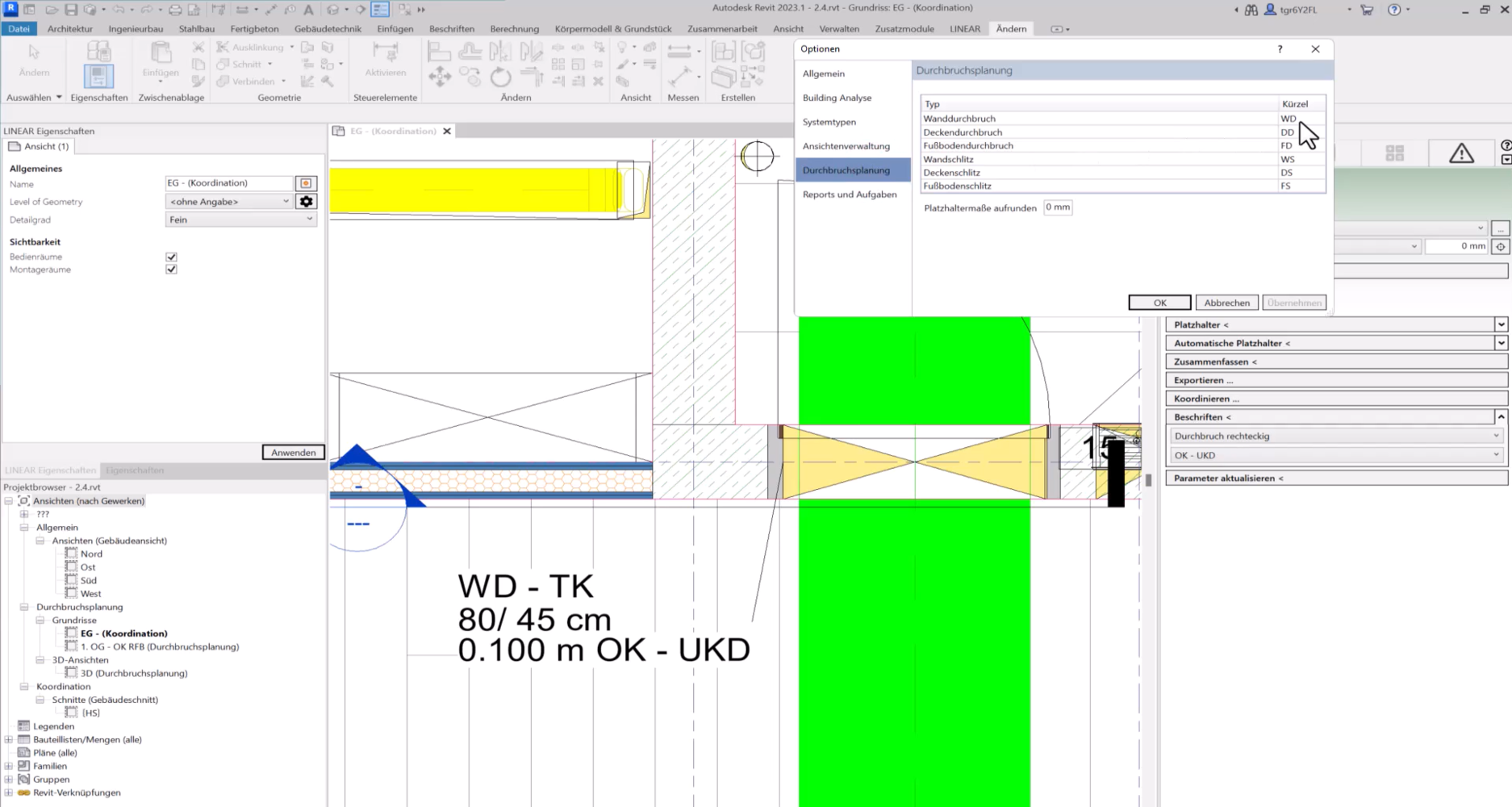This screenshot has width=1512, height=807.
Task: Click the Anwenden button
Action: click(x=293, y=453)
